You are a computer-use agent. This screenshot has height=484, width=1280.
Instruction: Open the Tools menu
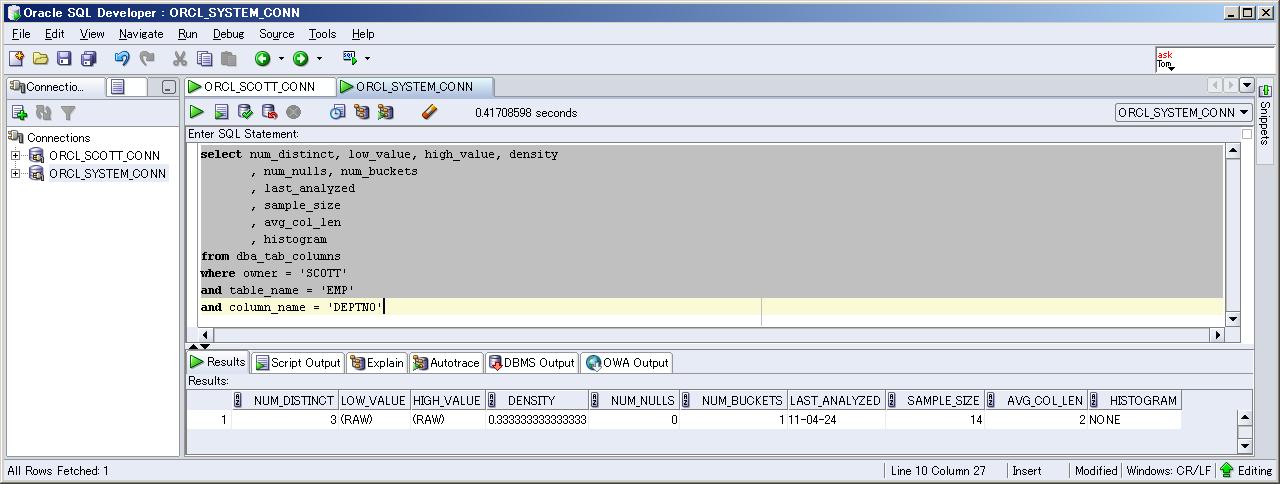[322, 34]
